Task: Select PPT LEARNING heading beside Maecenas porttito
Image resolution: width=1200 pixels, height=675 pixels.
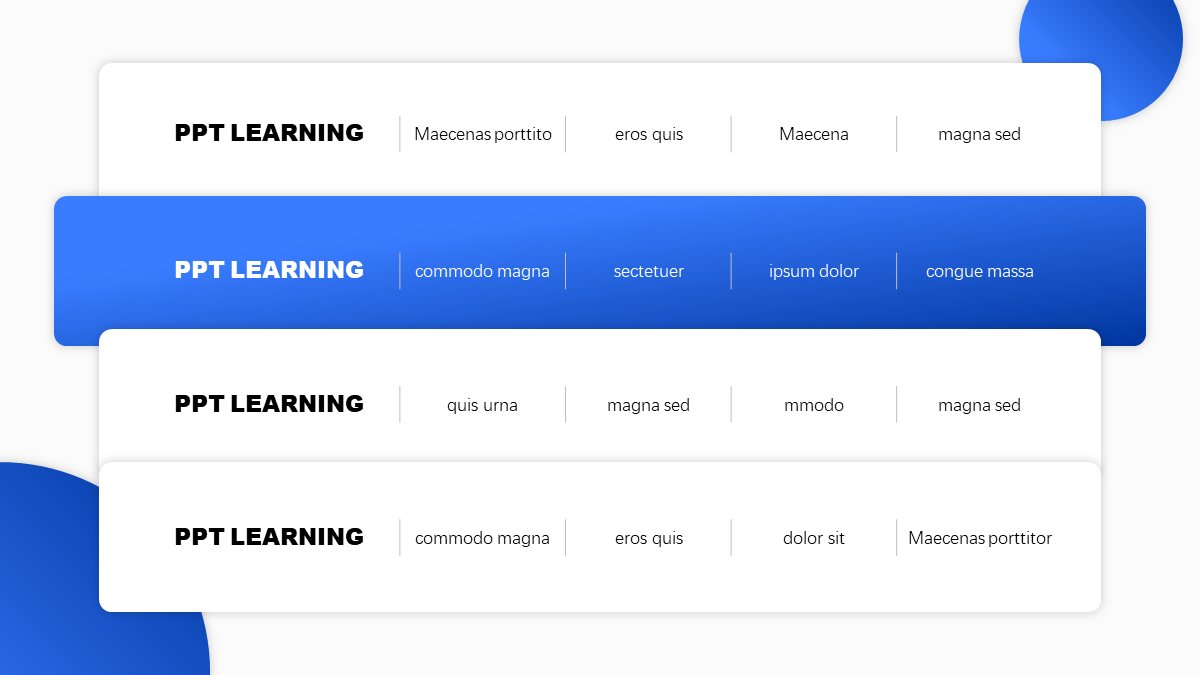Action: pos(269,133)
